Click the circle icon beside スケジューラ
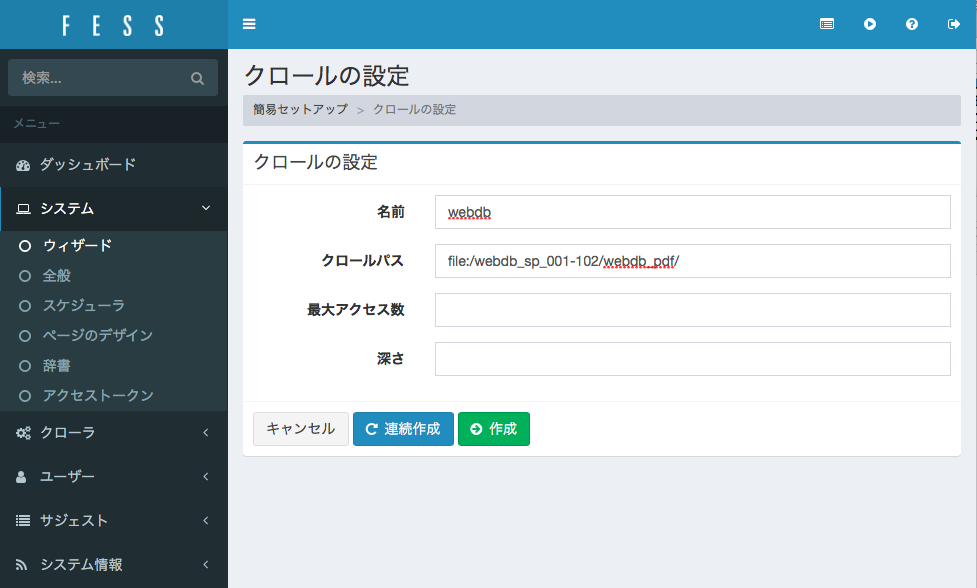Screen dimensions: 977x588 25,306
